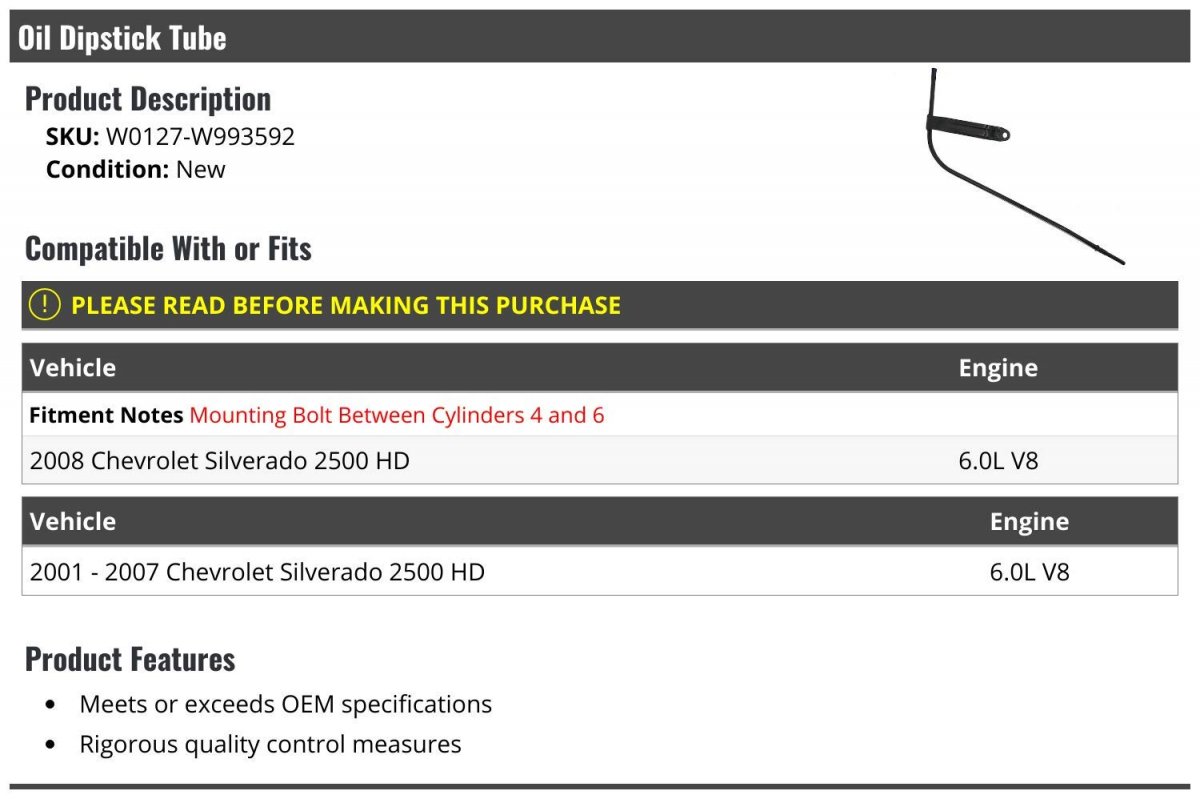
Task: Click the PLEASE READ BEFORE MAKING THIS PURCHASE banner
Action: 600,305
